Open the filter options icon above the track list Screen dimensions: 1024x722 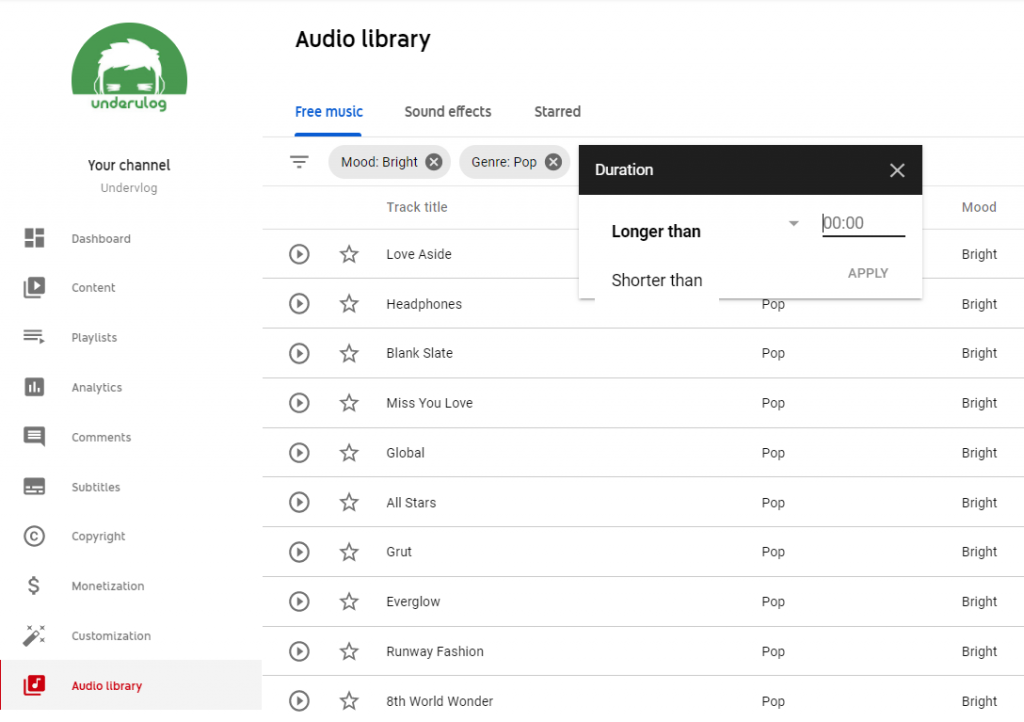[x=298, y=162]
